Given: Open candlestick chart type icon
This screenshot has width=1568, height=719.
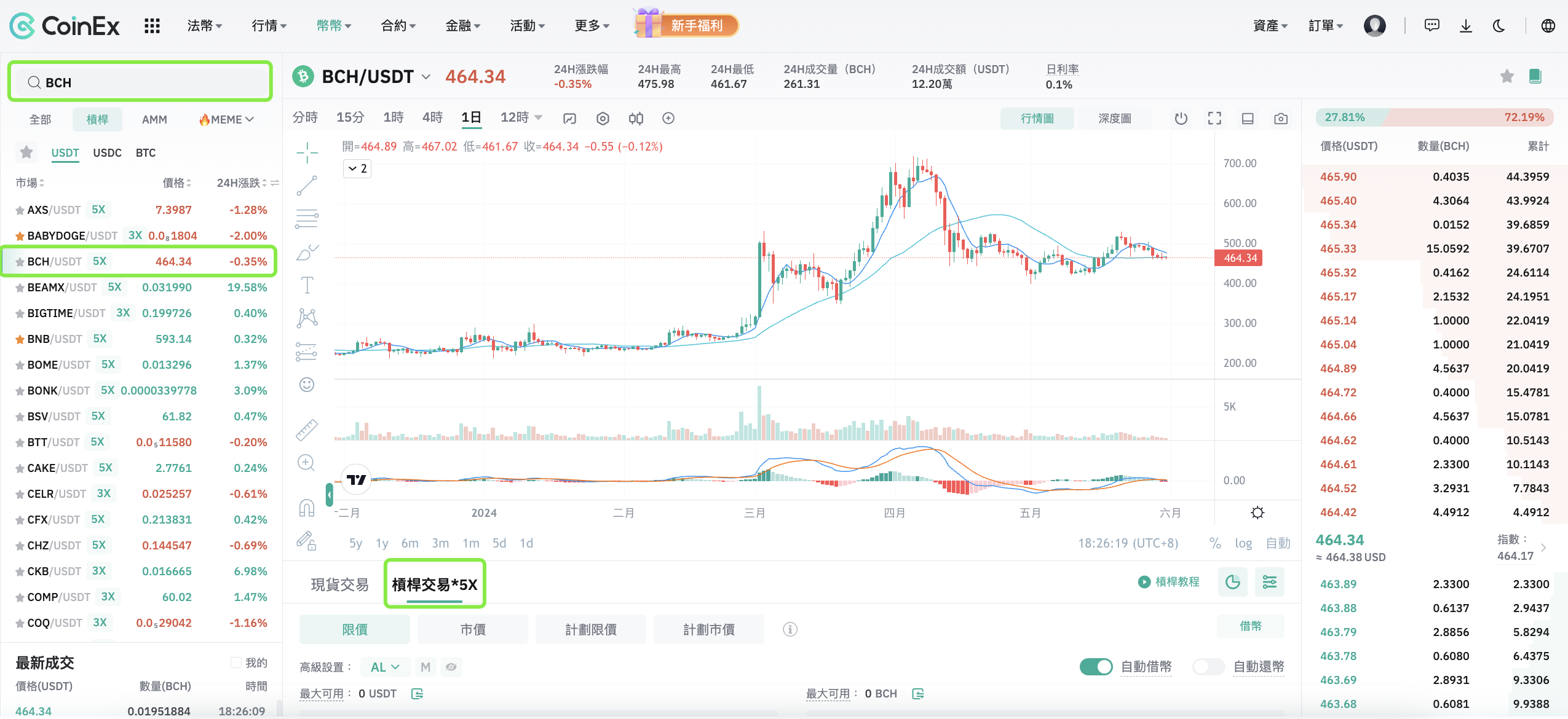Looking at the screenshot, I should pos(636,118).
